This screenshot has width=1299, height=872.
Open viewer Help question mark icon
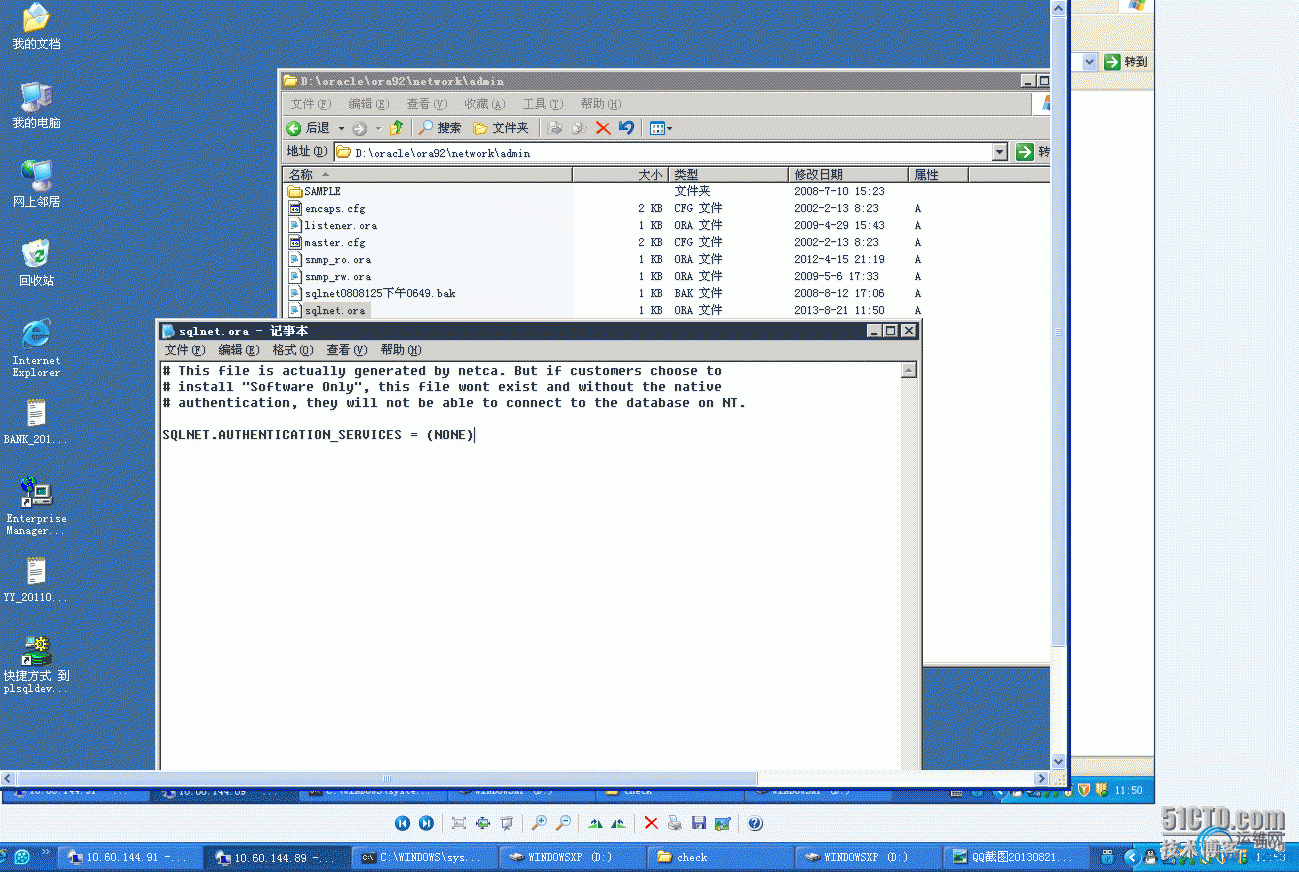click(x=755, y=823)
